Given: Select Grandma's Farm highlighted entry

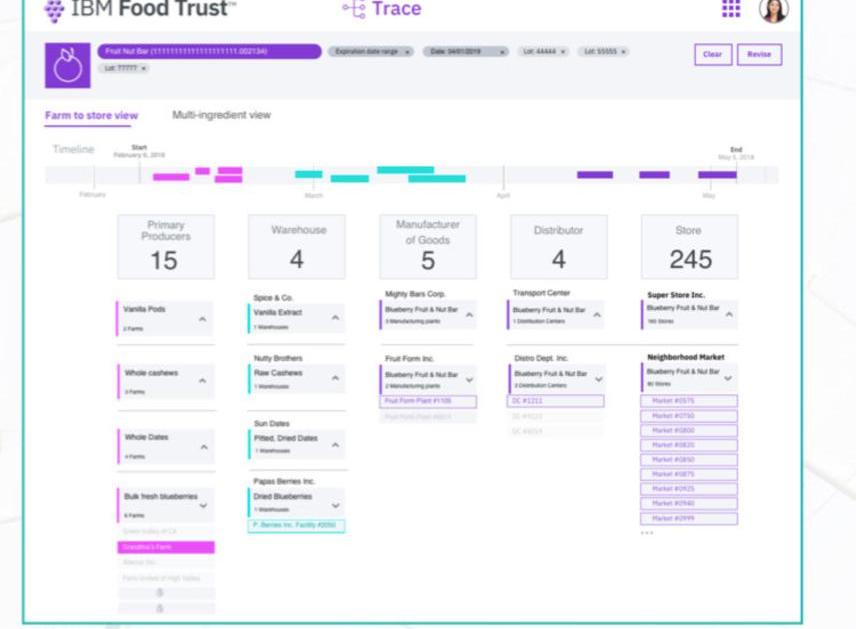Looking at the screenshot, I should [x=166, y=548].
